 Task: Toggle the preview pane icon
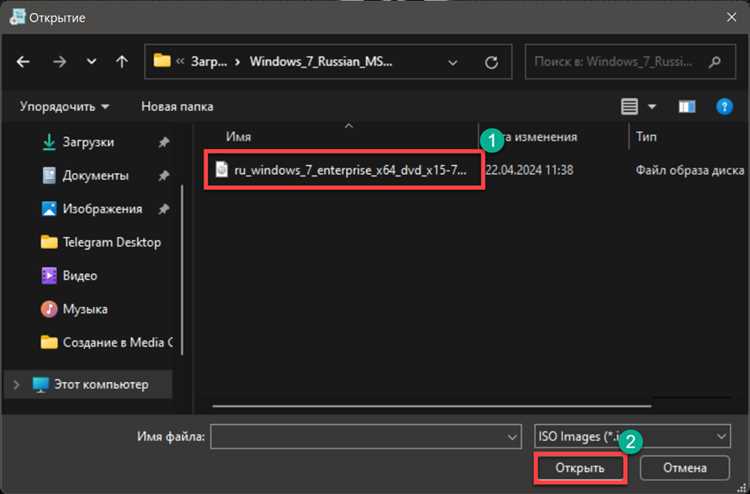(687, 107)
